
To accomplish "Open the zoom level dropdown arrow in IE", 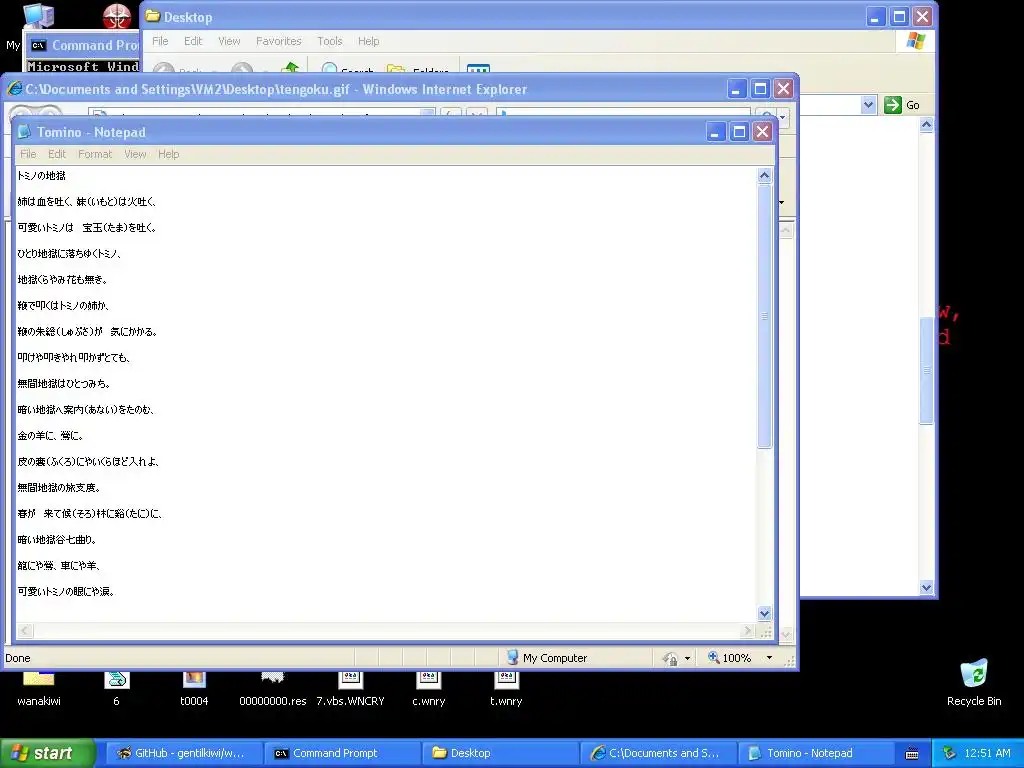I will coord(769,658).
